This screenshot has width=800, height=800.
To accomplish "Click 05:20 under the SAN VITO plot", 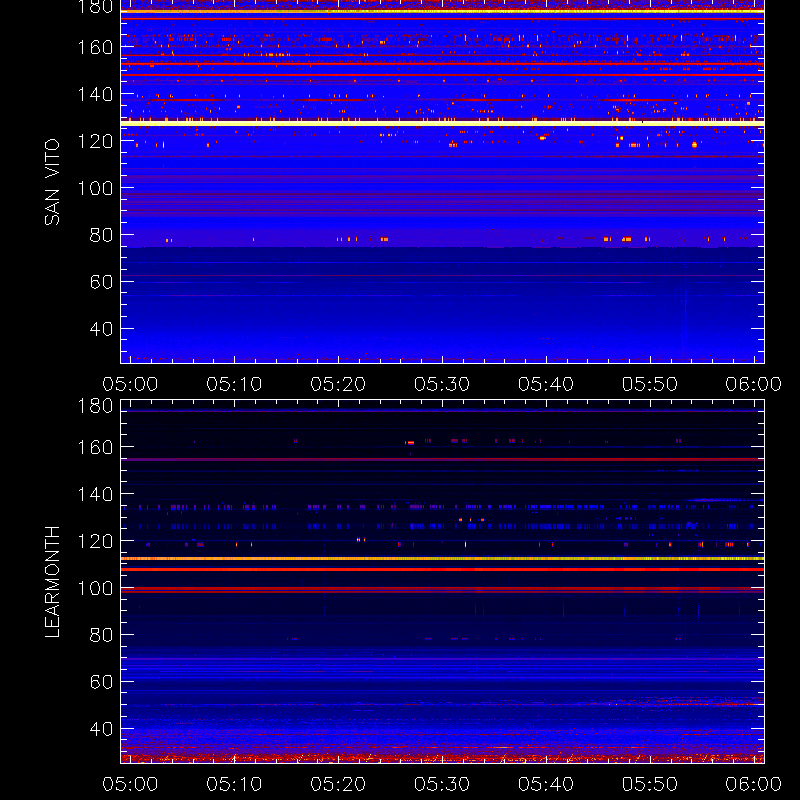I will 338,384.
